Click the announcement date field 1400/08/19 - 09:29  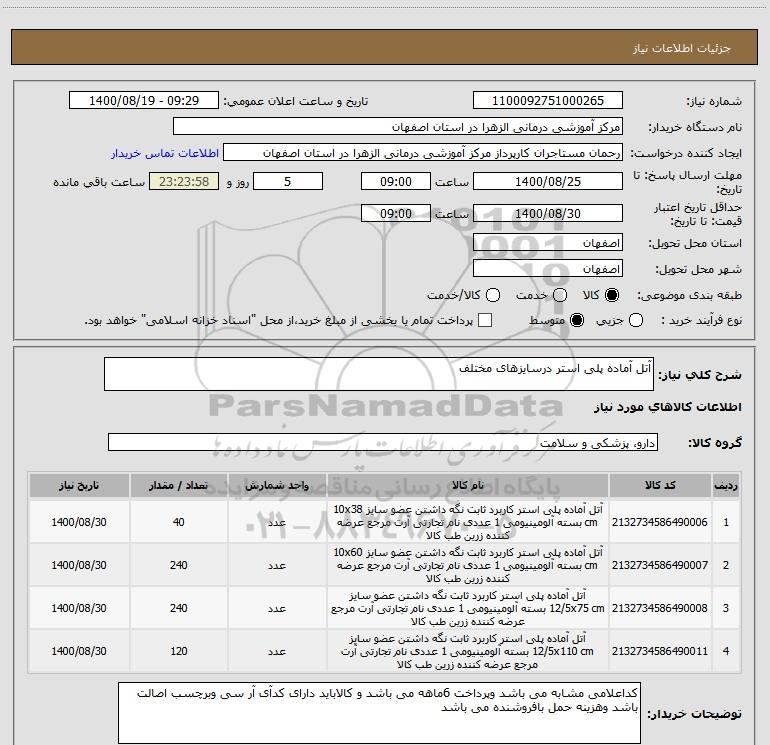tap(144, 101)
